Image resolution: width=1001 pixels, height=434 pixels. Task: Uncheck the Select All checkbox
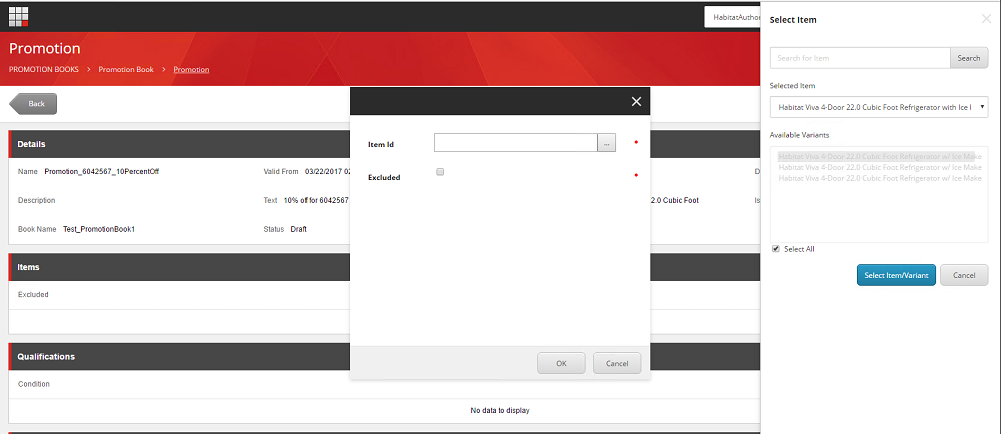tap(776, 248)
